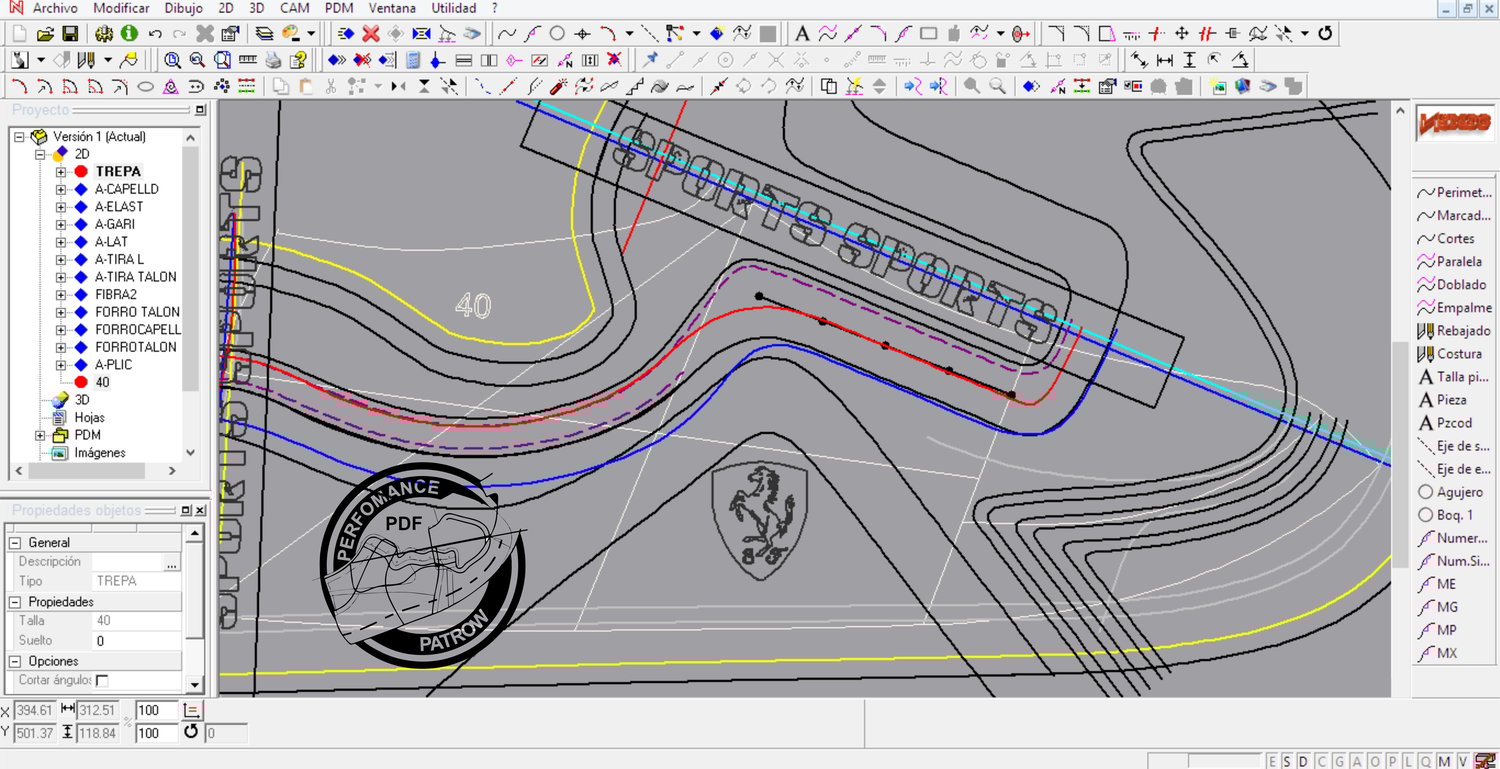Select the text A tool
Viewport: 1500px width, 769px height.
(x=802, y=34)
